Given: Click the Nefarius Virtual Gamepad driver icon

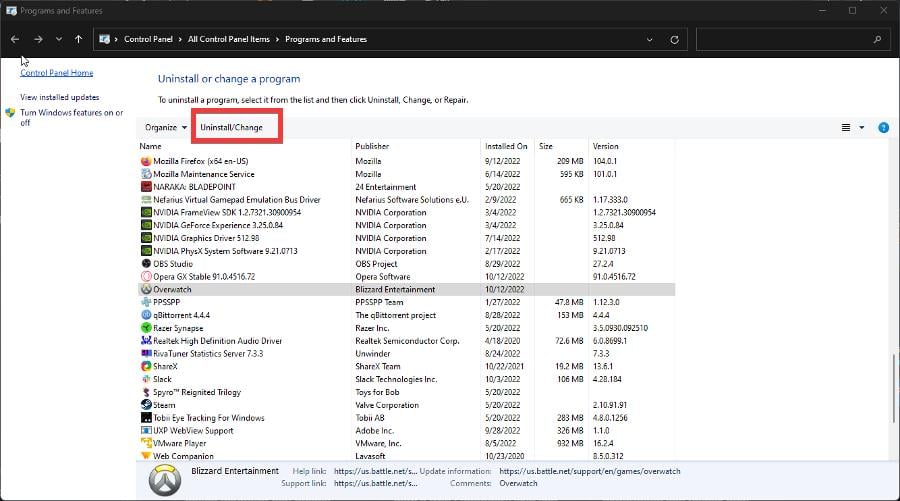Looking at the screenshot, I should tap(146, 200).
